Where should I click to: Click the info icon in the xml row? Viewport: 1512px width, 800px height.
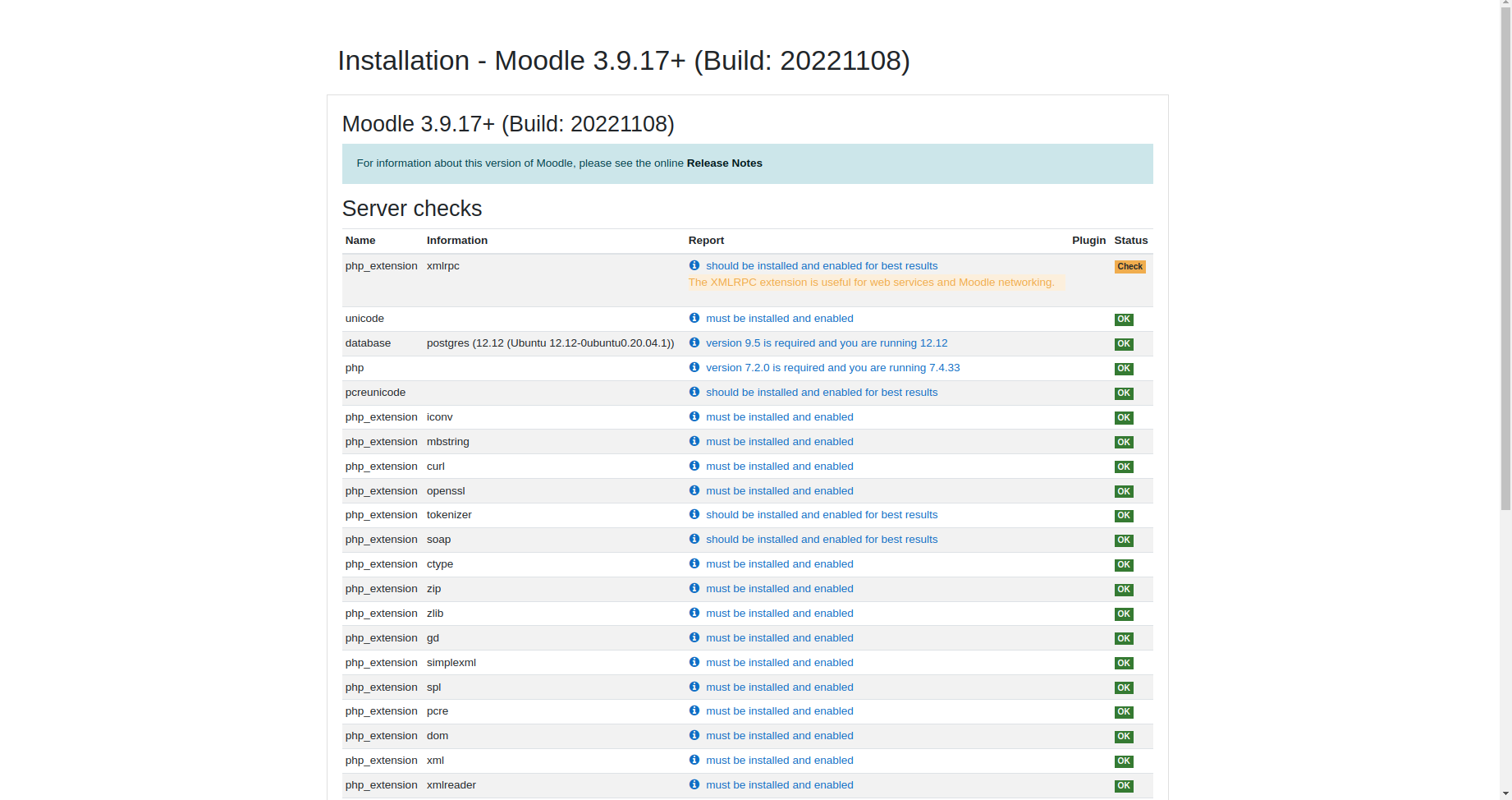(x=694, y=760)
